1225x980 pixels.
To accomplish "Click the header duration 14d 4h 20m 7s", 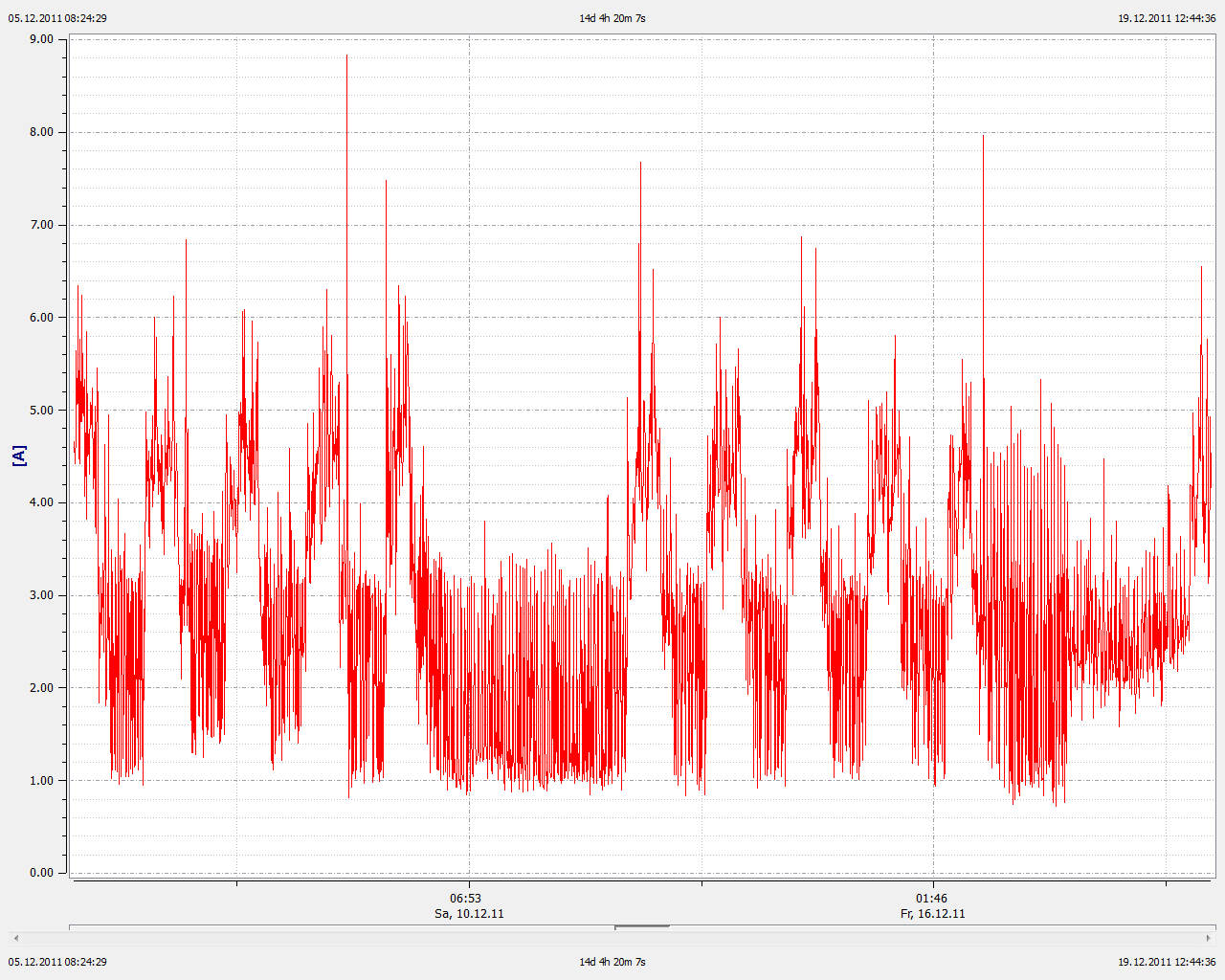I will click(612, 18).
